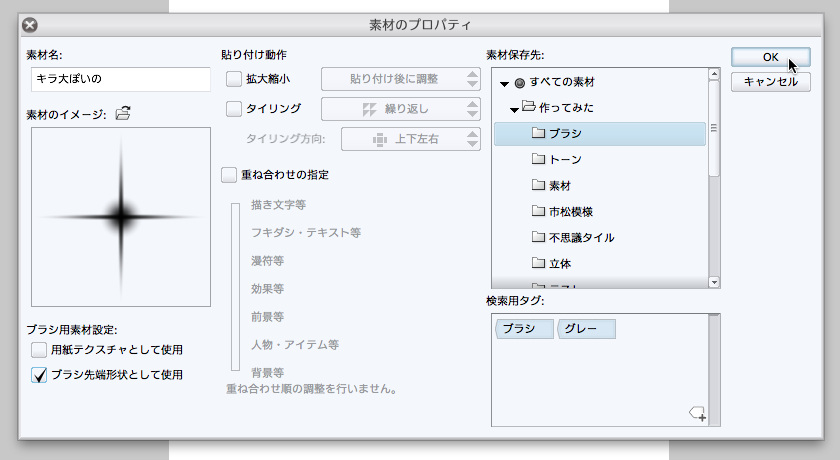Click the add search tag icon
Image resolution: width=840 pixels, height=460 pixels.
pos(698,413)
